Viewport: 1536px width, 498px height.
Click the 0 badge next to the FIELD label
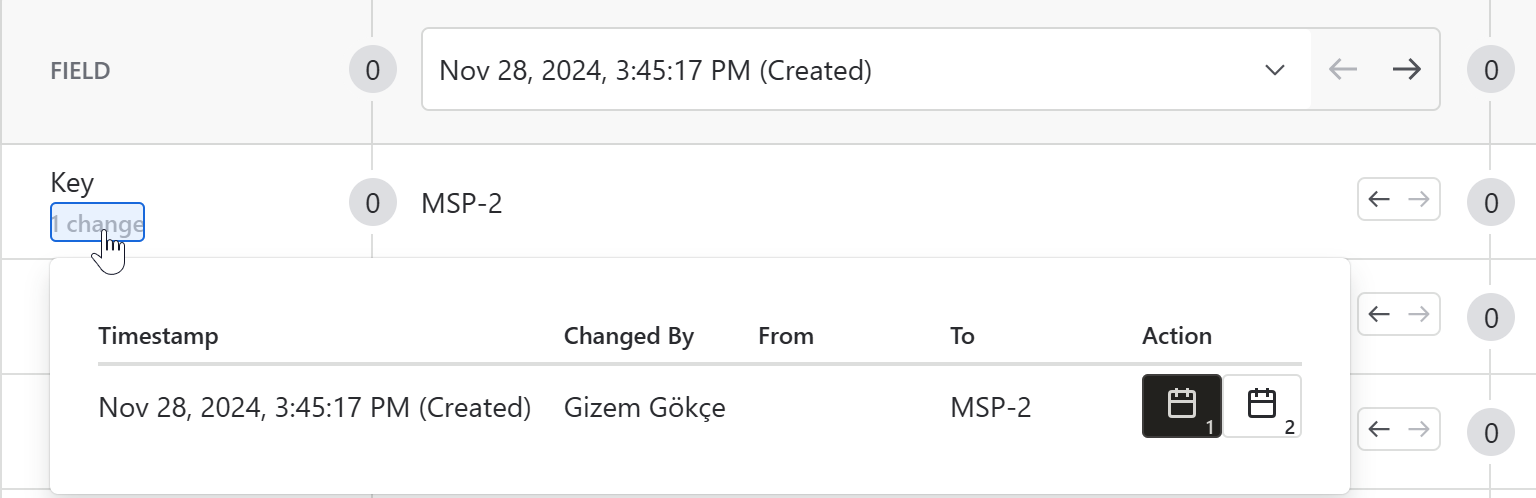(x=372, y=70)
